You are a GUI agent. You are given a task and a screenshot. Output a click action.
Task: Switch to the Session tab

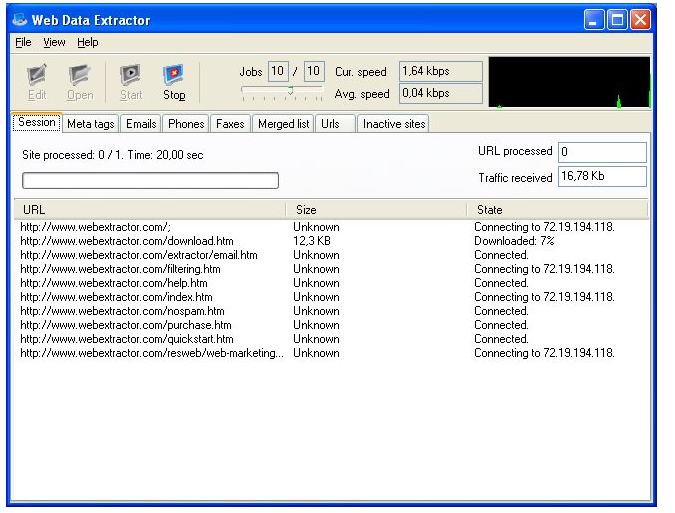(37, 123)
